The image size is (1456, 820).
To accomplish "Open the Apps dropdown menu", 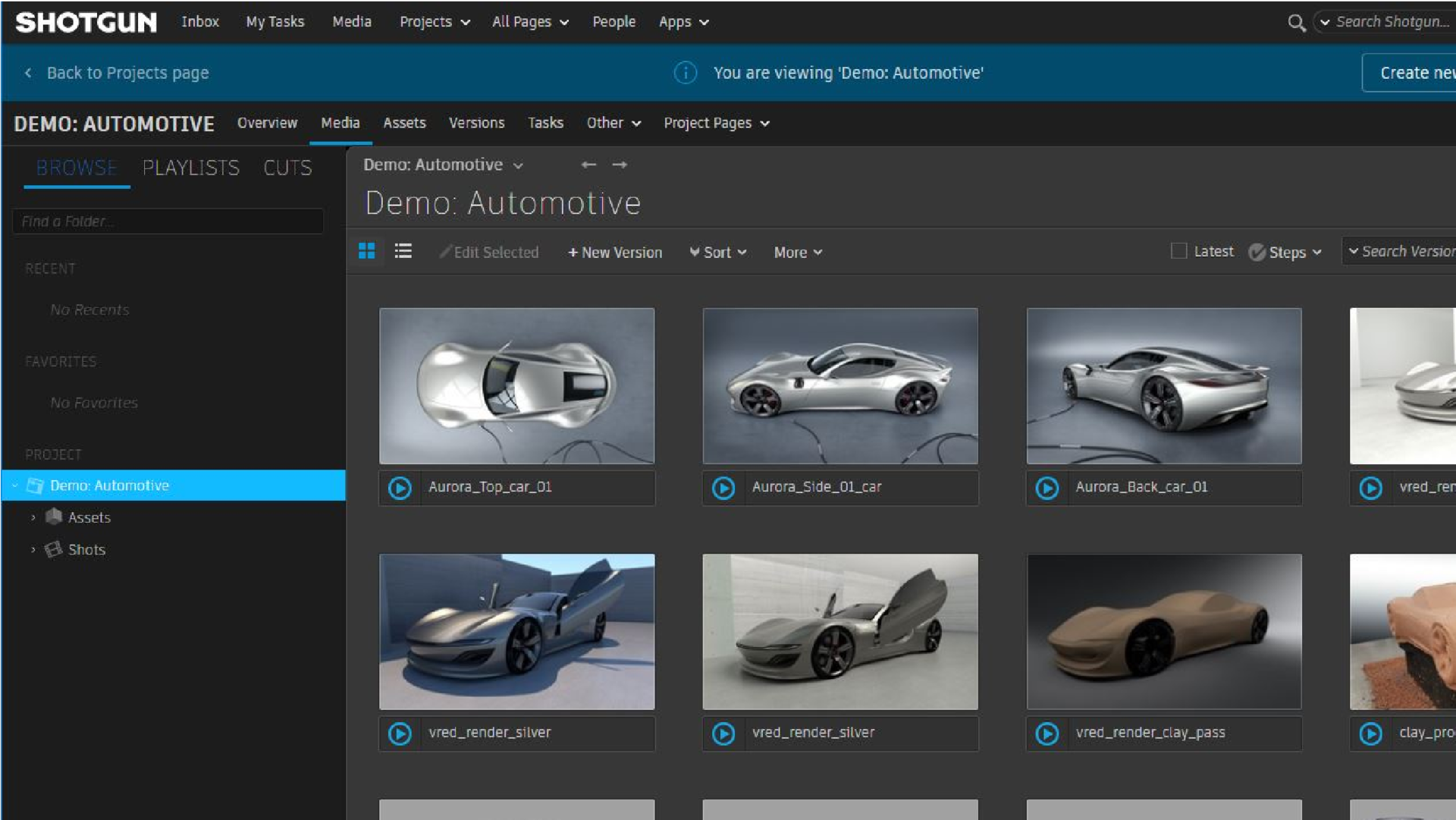I will (683, 22).
